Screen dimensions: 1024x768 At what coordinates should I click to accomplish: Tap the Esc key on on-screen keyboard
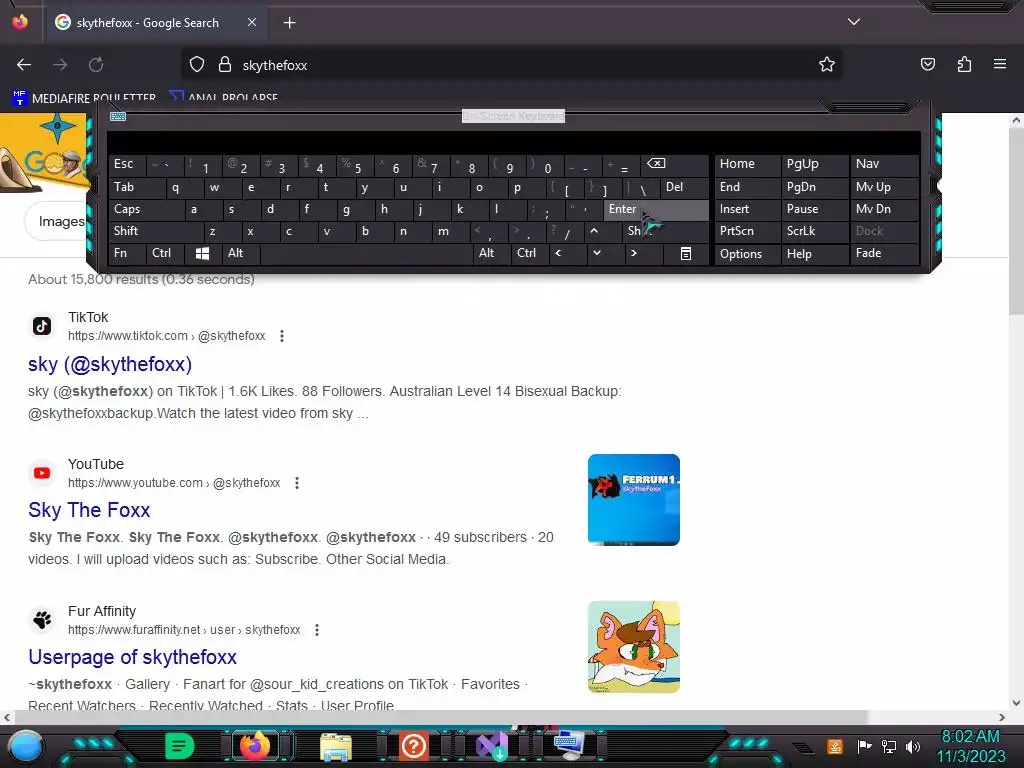(x=126, y=164)
